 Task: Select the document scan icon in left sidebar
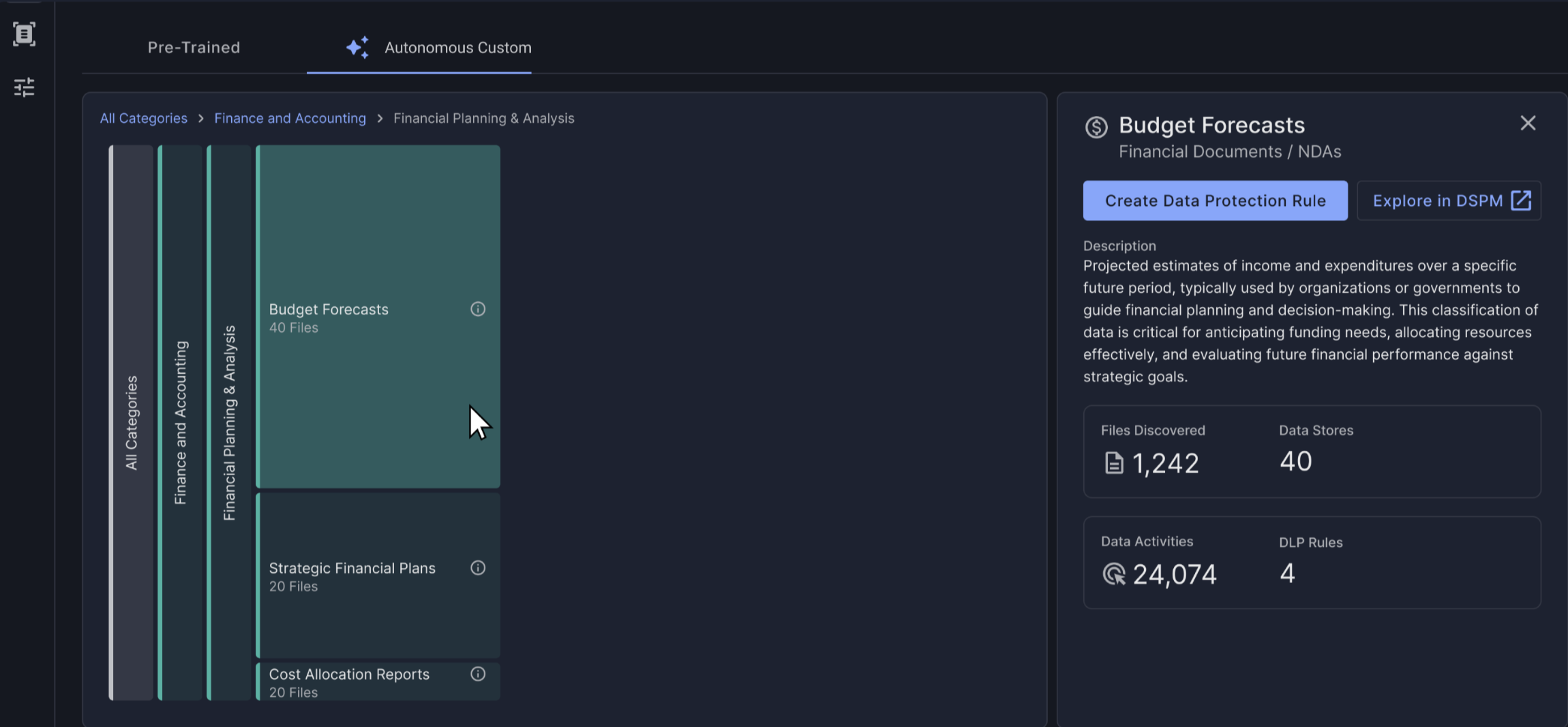(x=25, y=33)
